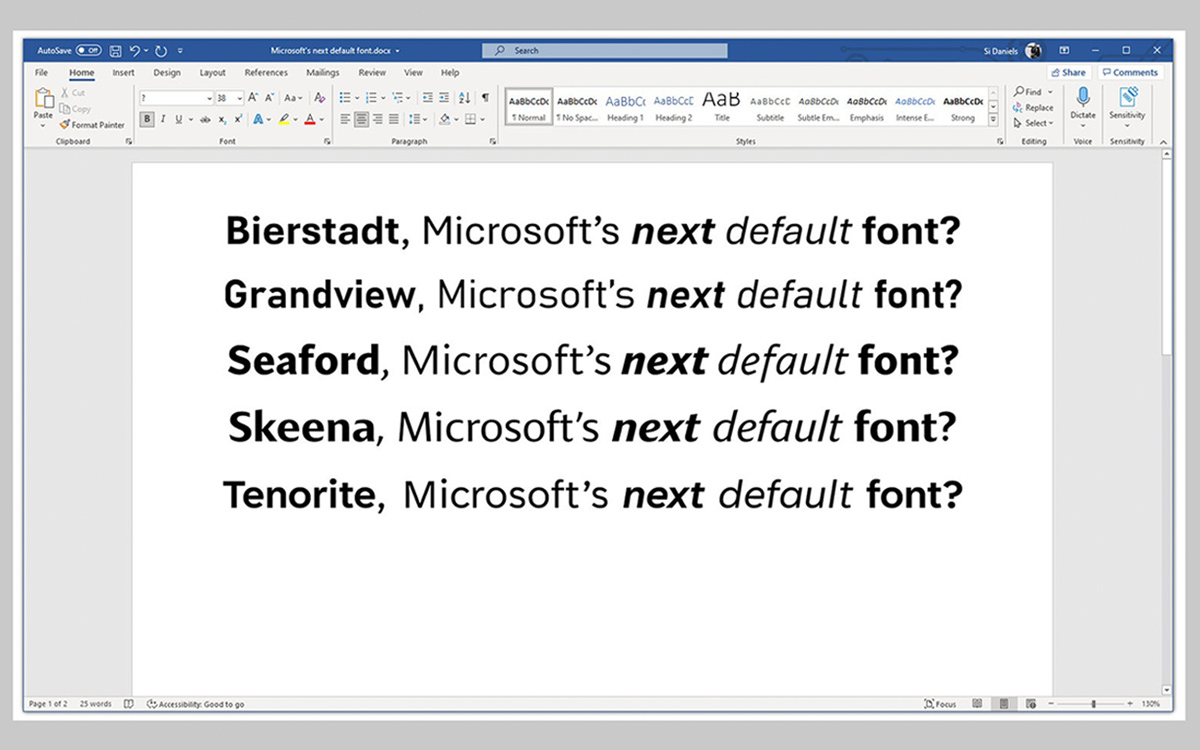Image resolution: width=1200 pixels, height=750 pixels.
Task: Toggle Italic formatting
Action: [x=163, y=119]
